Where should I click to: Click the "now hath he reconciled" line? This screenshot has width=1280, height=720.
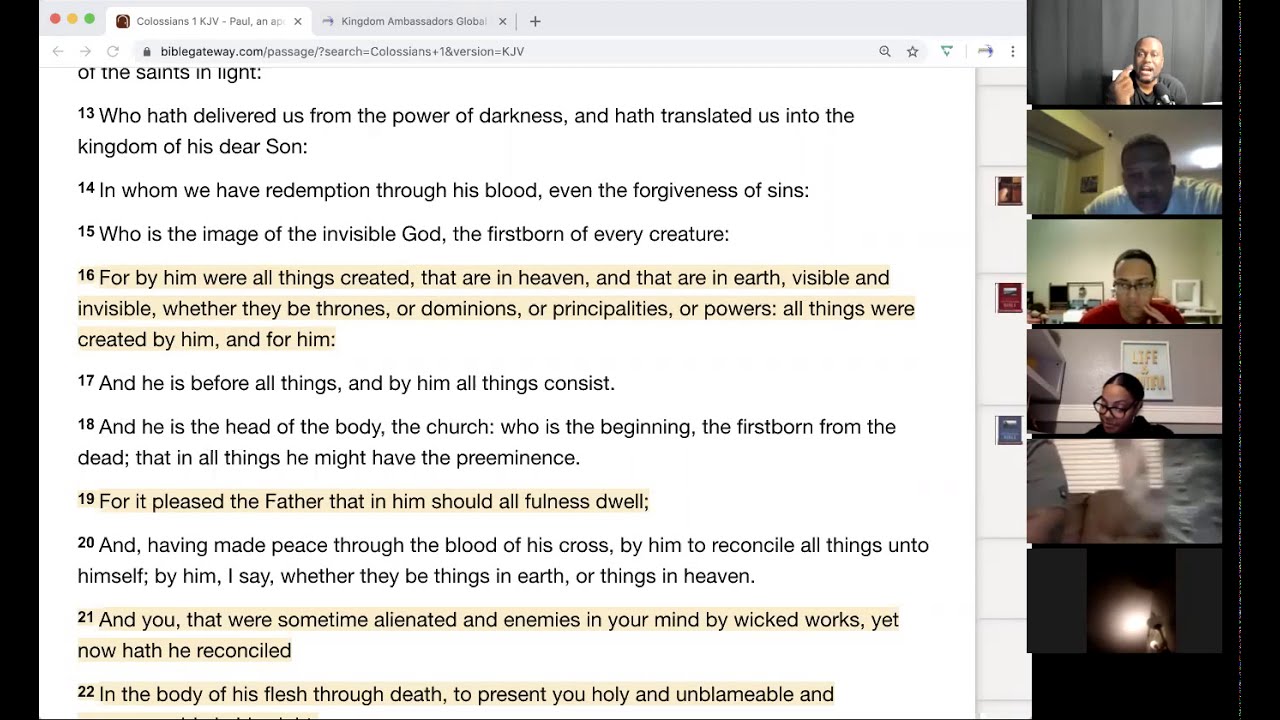coord(185,651)
